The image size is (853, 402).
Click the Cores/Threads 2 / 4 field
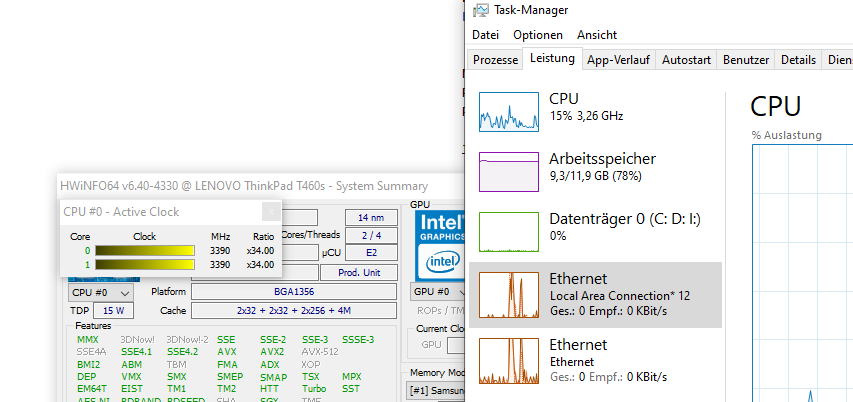371,236
